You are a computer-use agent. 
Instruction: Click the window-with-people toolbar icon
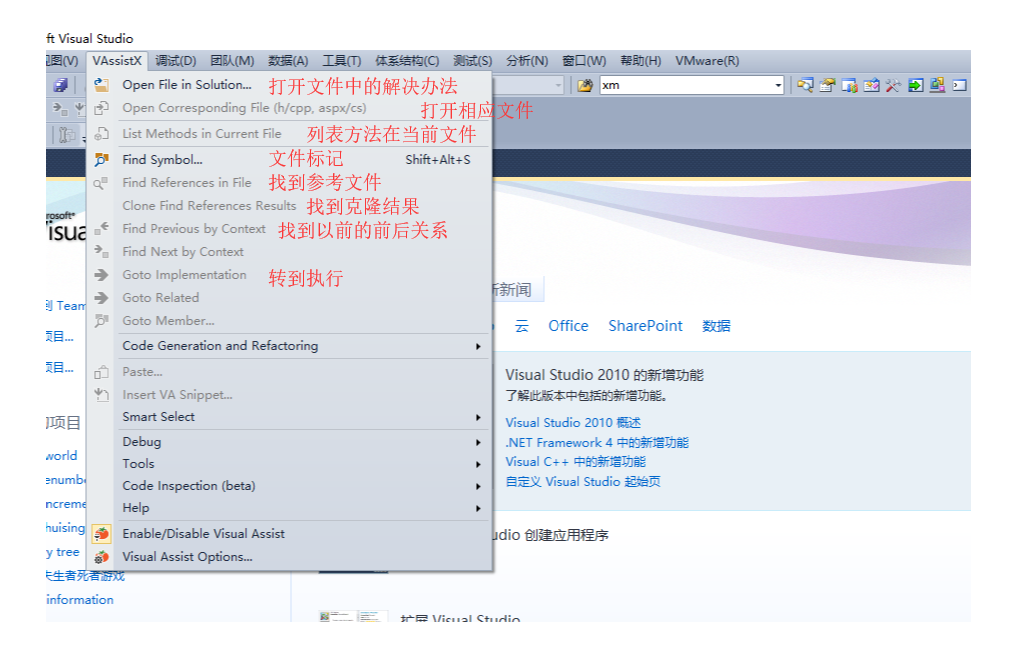coord(850,85)
